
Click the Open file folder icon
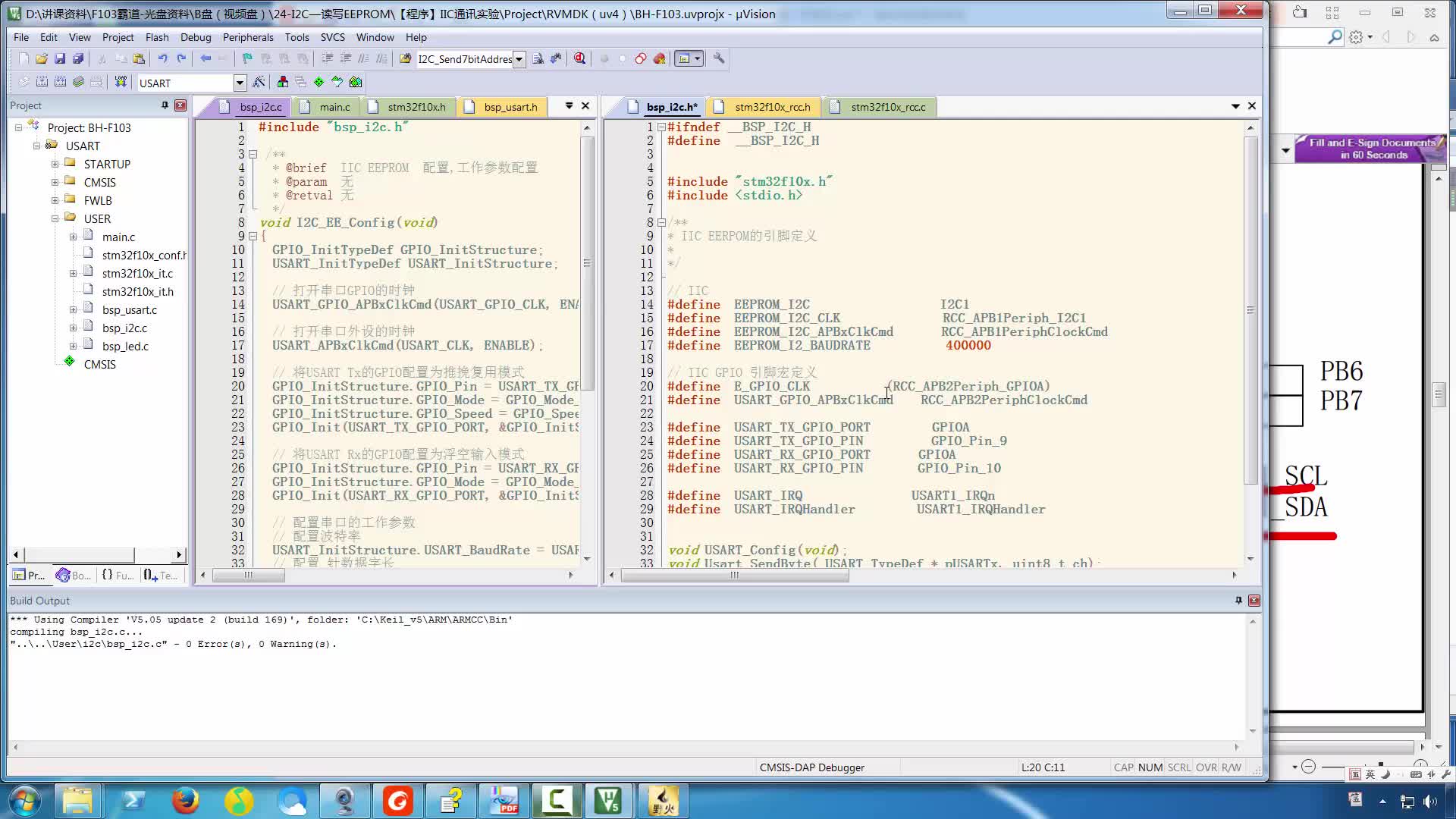click(x=42, y=58)
